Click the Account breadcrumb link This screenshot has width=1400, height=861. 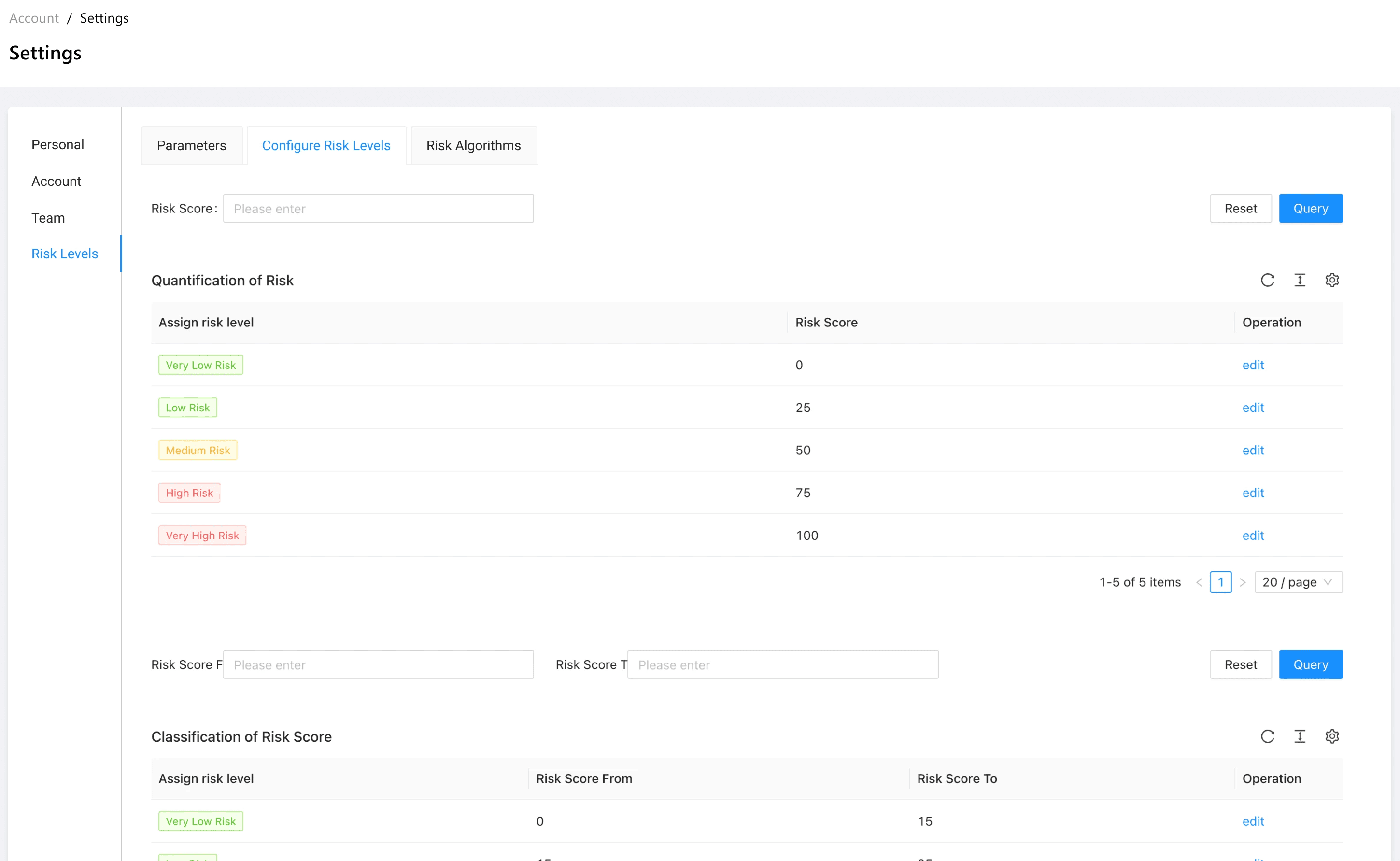[x=34, y=18]
